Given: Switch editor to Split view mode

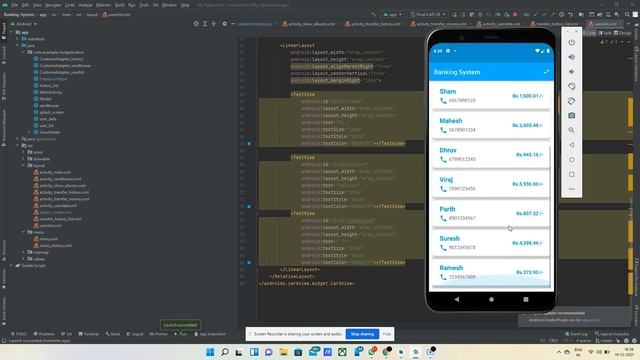Looking at the screenshot, I should (x=605, y=33).
